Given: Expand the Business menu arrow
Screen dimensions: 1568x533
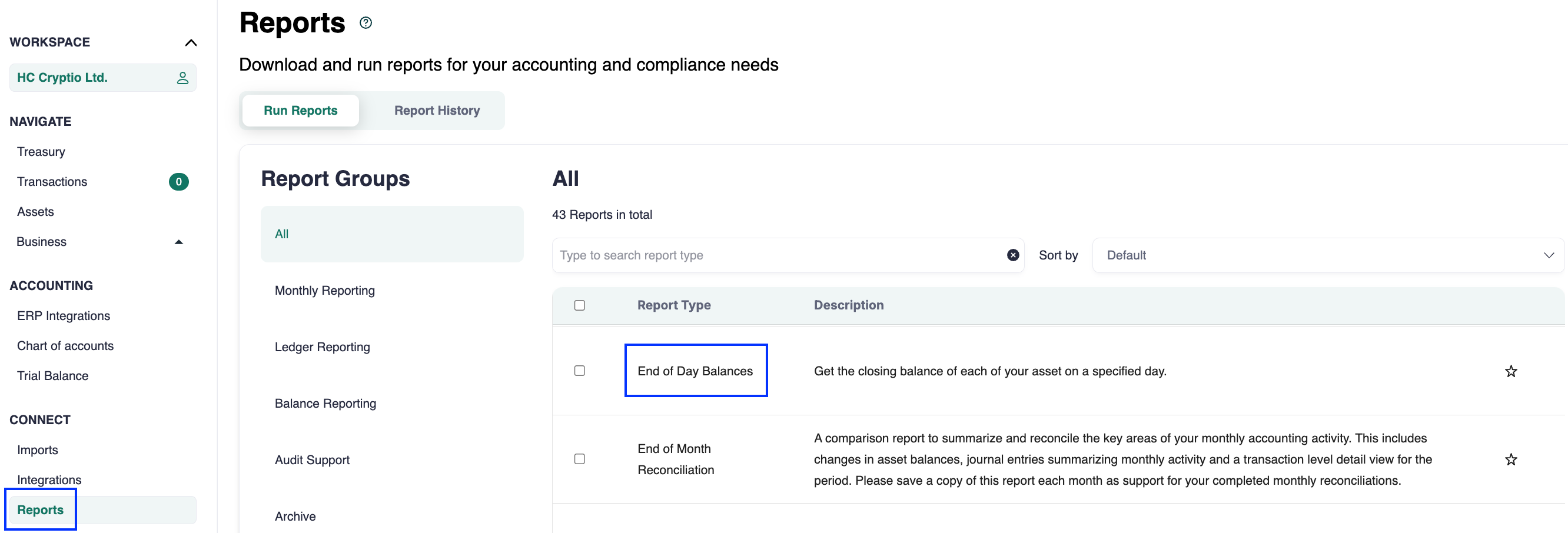Looking at the screenshot, I should (178, 242).
